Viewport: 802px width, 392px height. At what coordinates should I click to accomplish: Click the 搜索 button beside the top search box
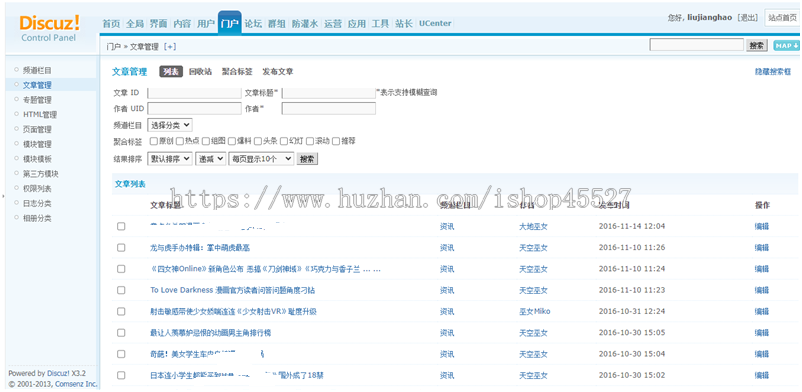757,46
